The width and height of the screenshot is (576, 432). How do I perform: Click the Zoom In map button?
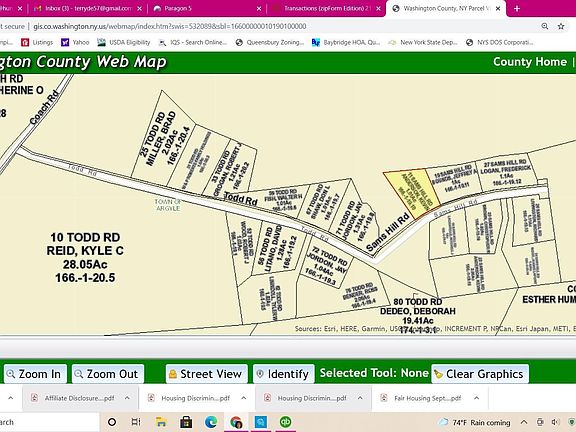(x=35, y=374)
